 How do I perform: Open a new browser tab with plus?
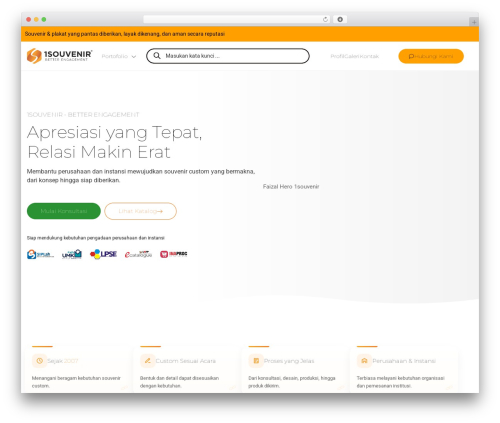click(474, 22)
